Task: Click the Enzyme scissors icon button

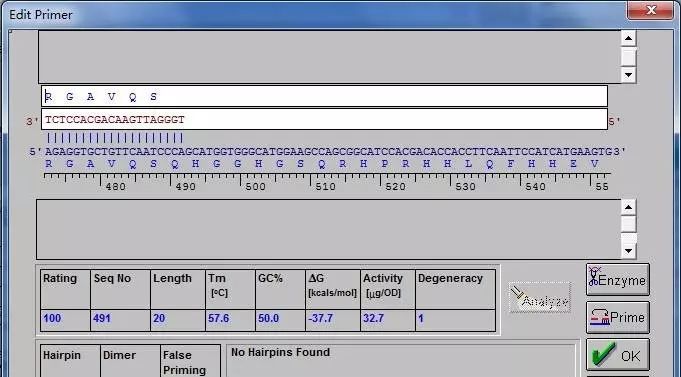Action: coord(618,280)
